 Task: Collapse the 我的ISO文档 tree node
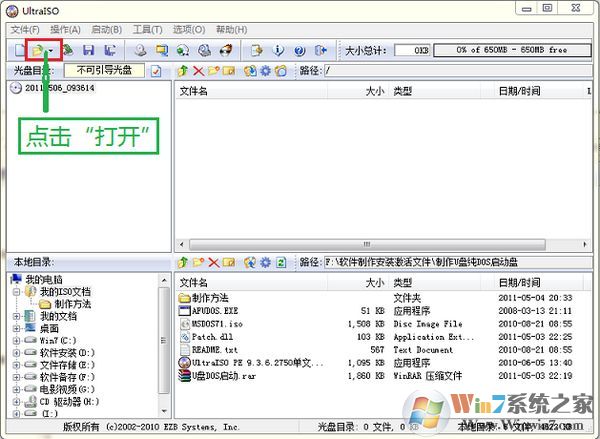16,291
